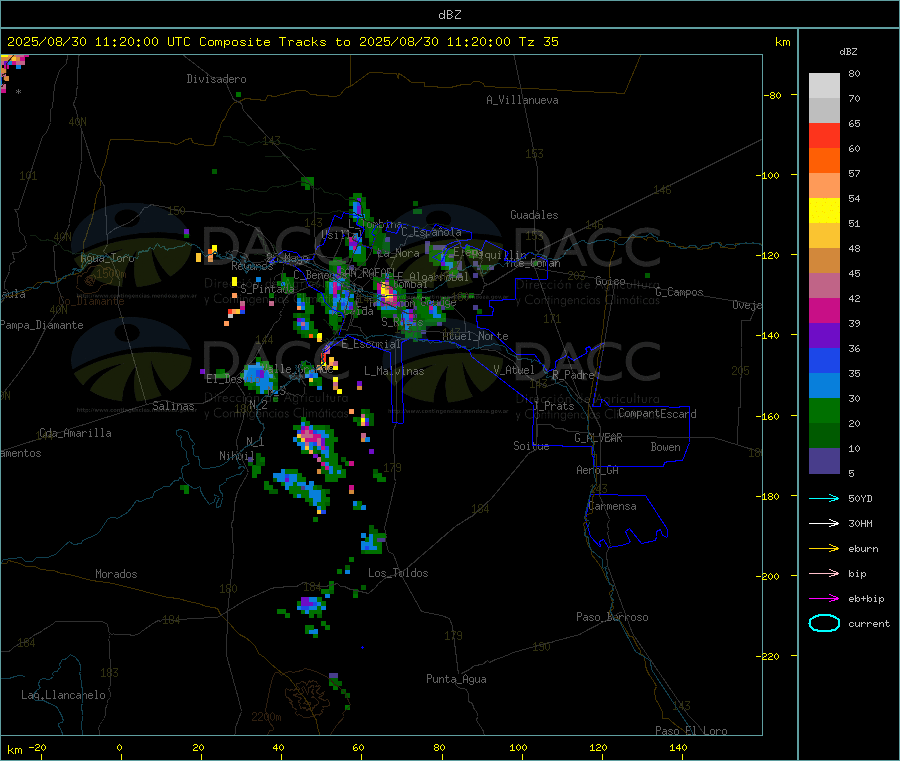900x761 pixels.
Task: Pick the royal blue swatch in dBZ scale
Action: 824,360
